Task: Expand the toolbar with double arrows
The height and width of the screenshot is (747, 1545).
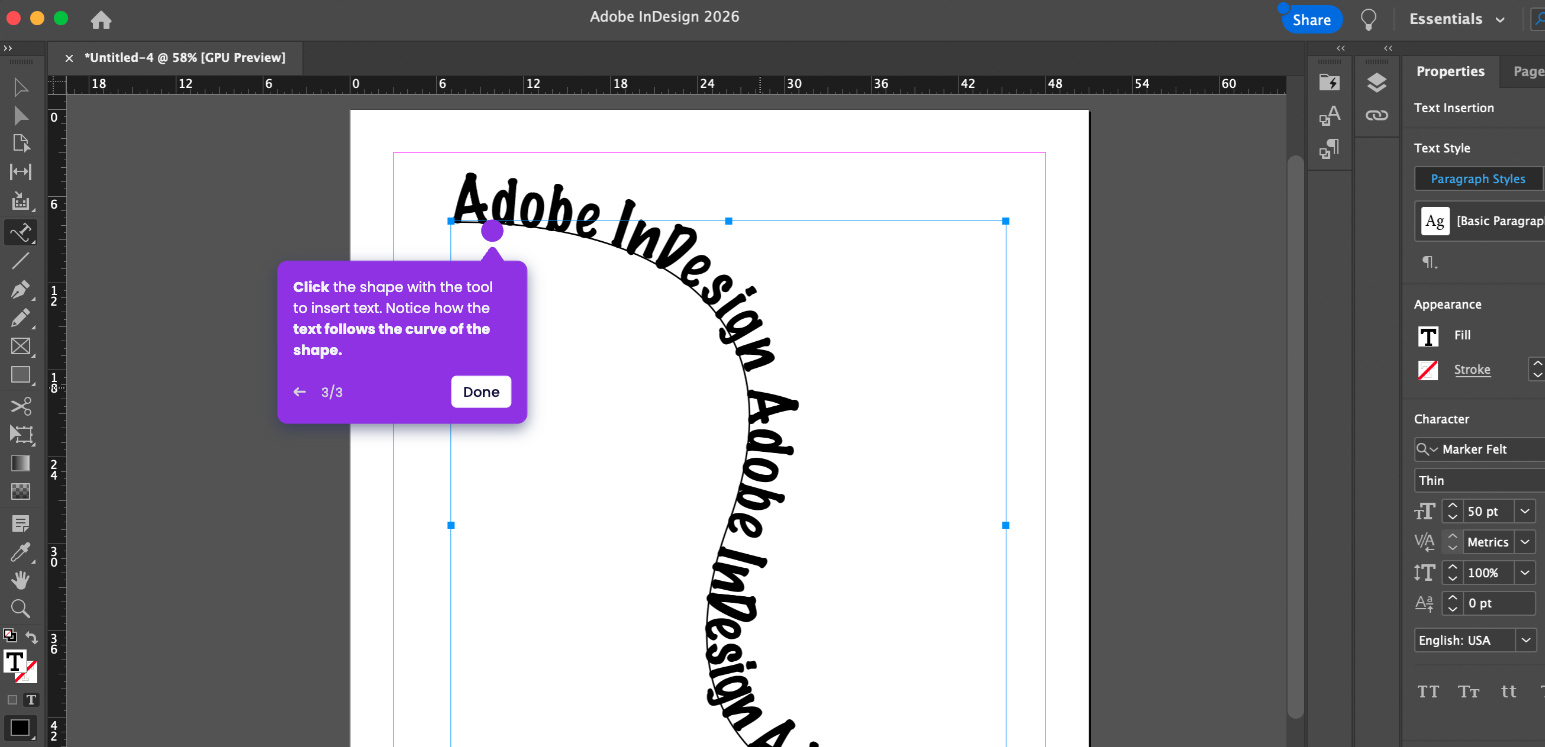Action: point(8,48)
